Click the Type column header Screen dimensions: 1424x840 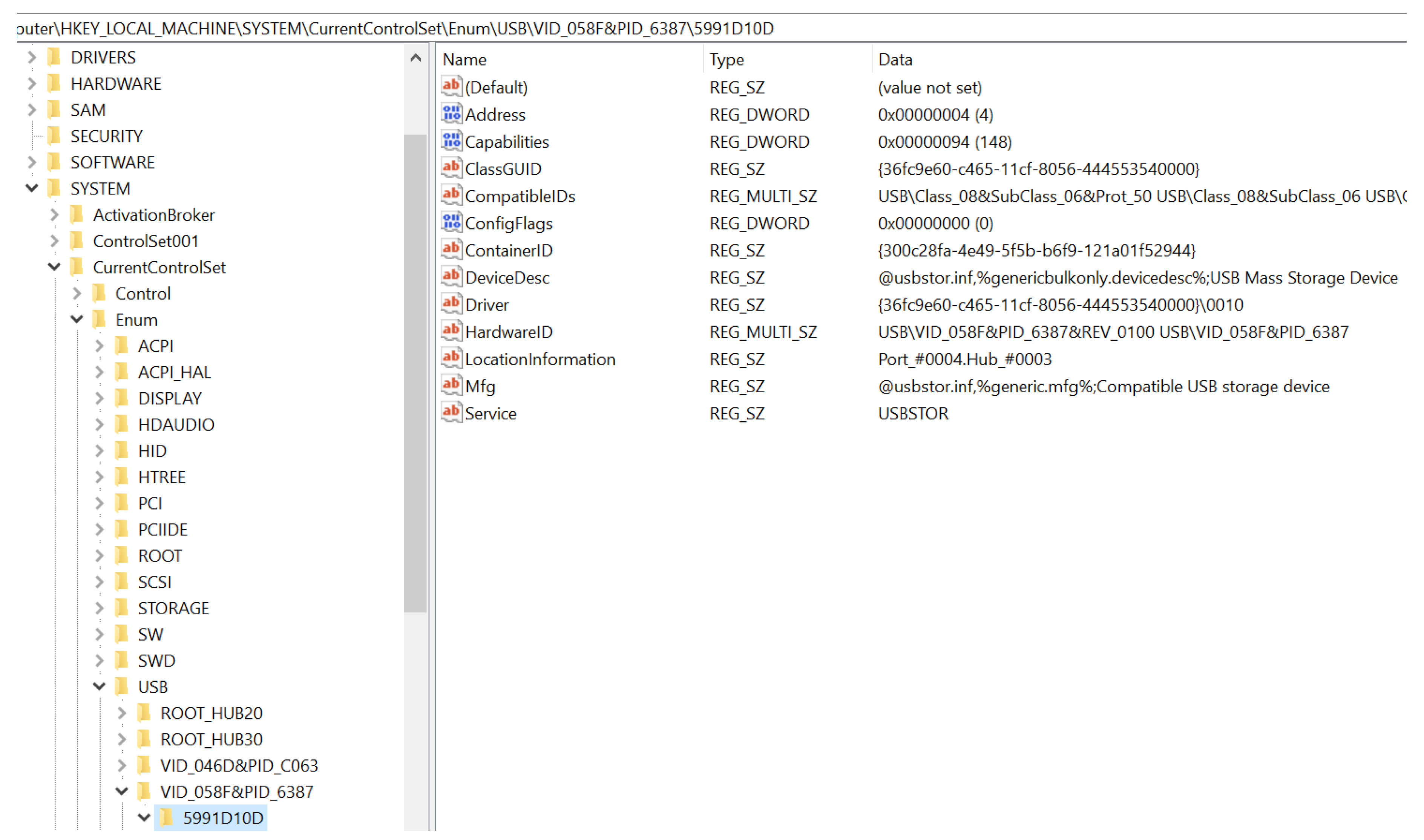(x=727, y=60)
